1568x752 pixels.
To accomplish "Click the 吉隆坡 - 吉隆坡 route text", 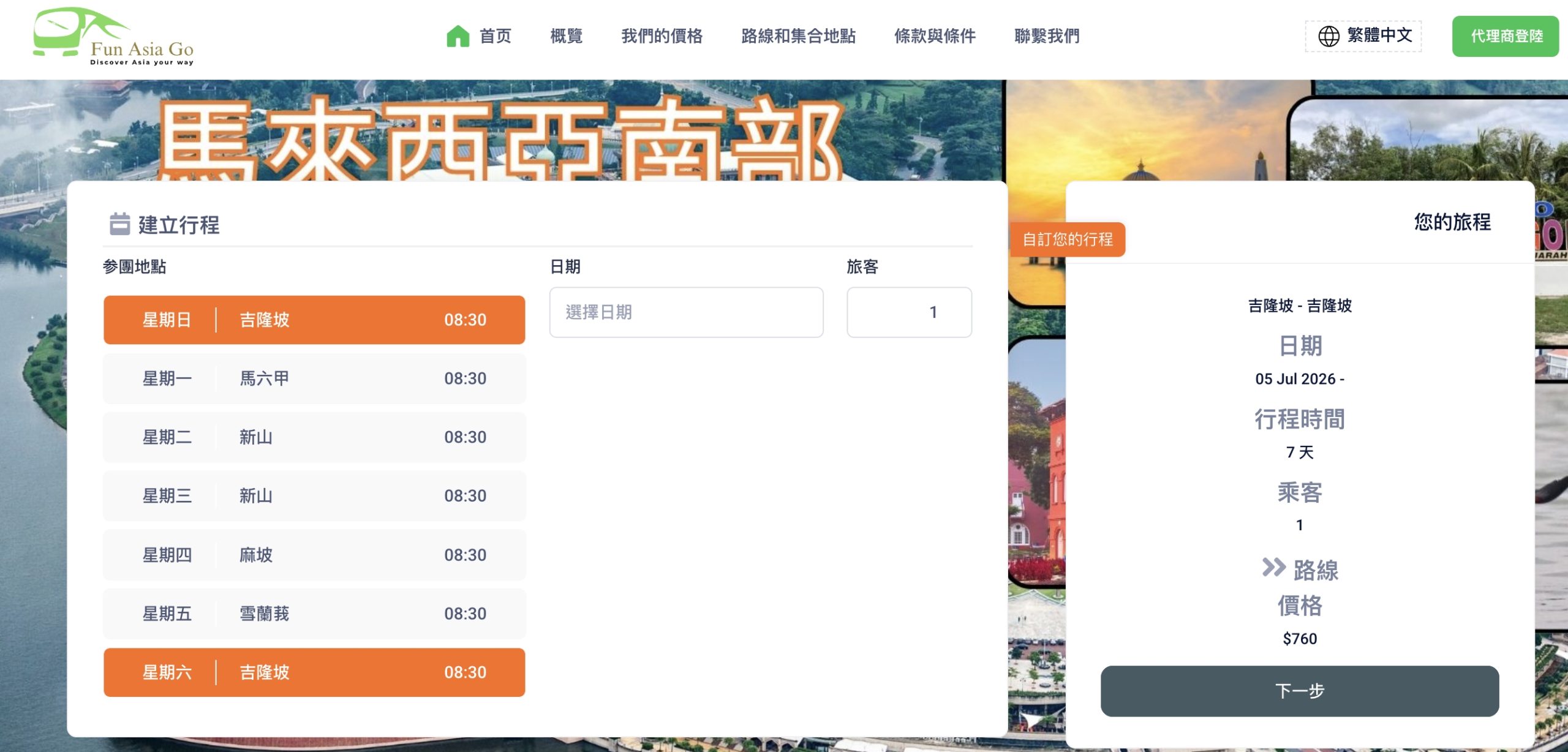I will pos(1300,306).
